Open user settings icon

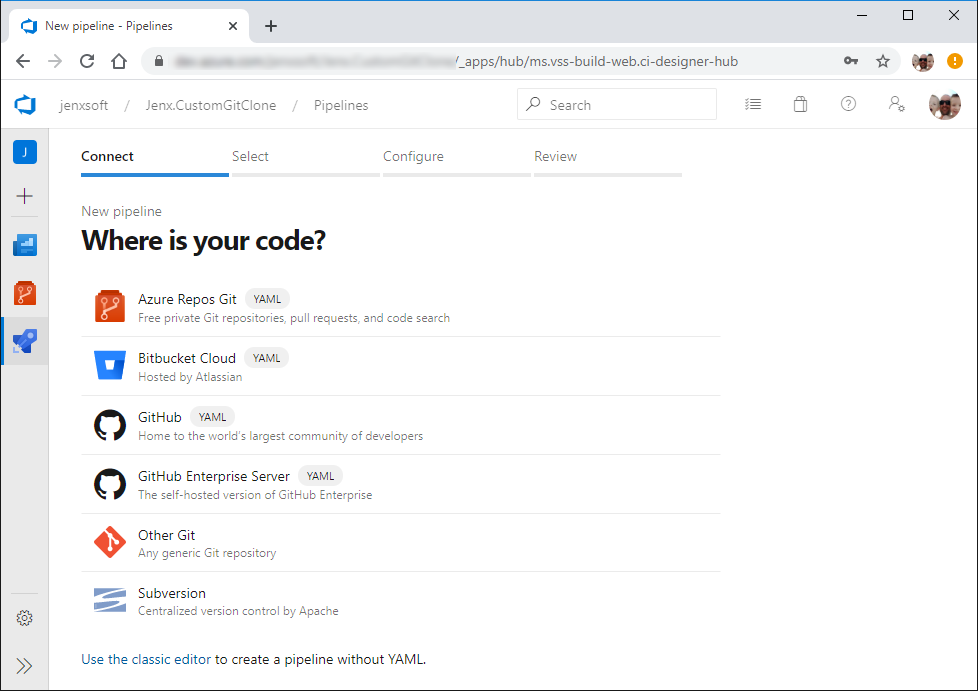896,104
